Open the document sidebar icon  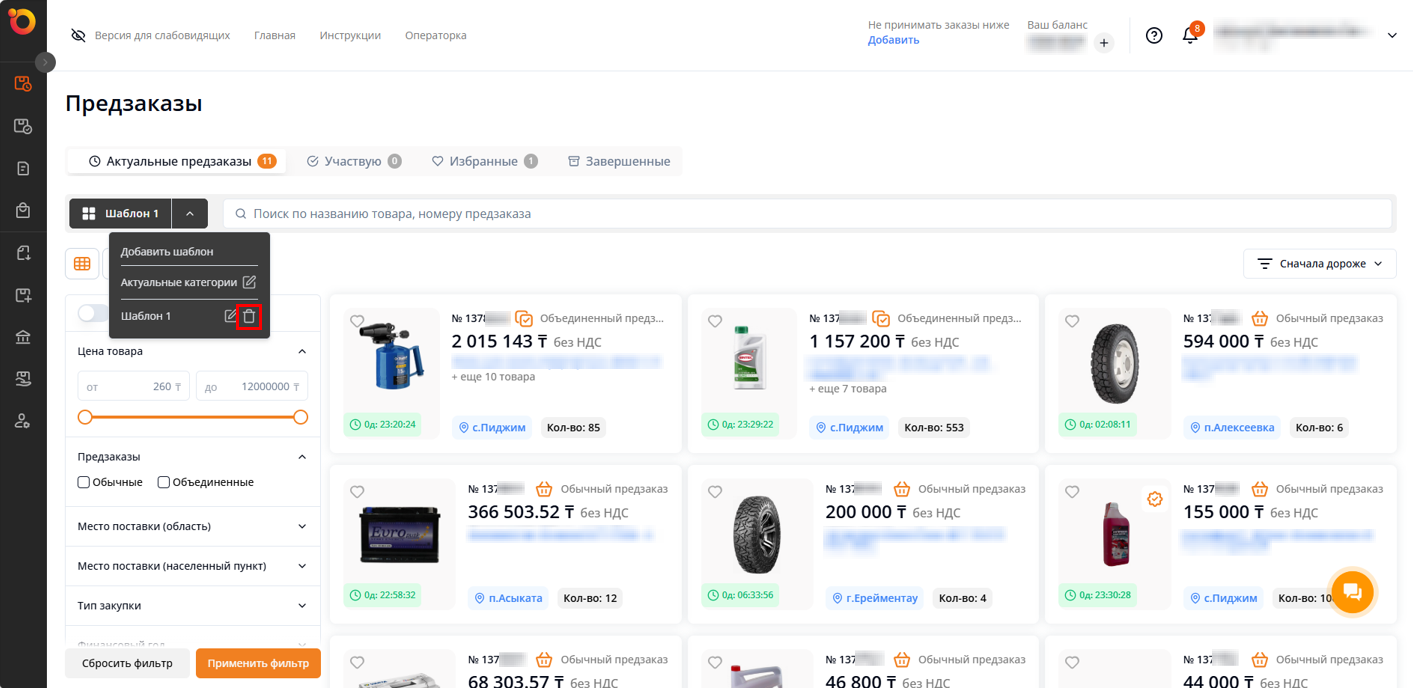point(23,169)
